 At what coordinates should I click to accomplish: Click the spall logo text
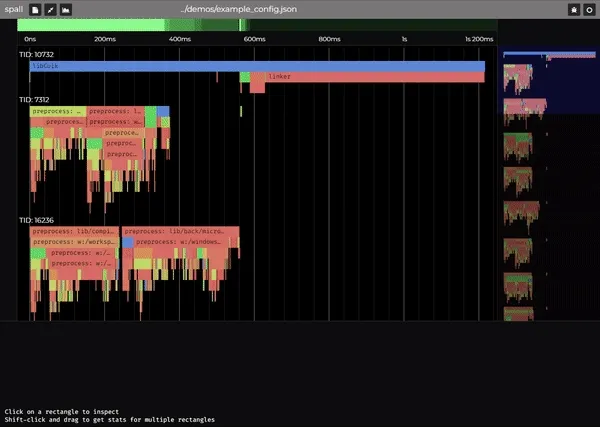pyautogui.click(x=14, y=9)
